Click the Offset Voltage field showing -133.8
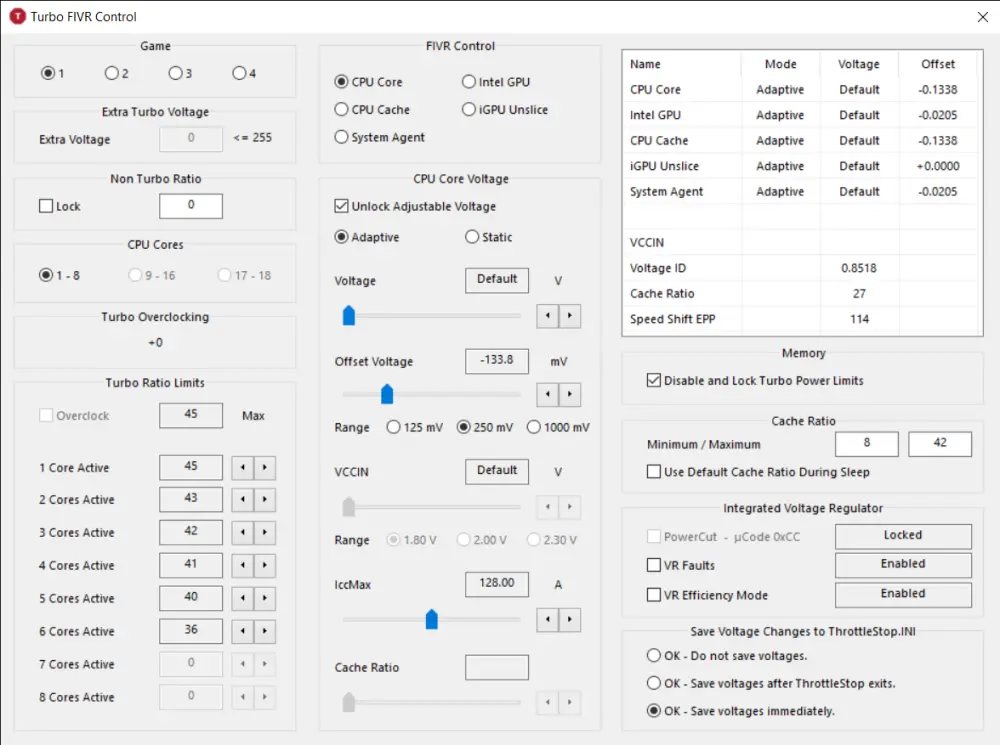Image resolution: width=1000 pixels, height=745 pixels. (497, 361)
